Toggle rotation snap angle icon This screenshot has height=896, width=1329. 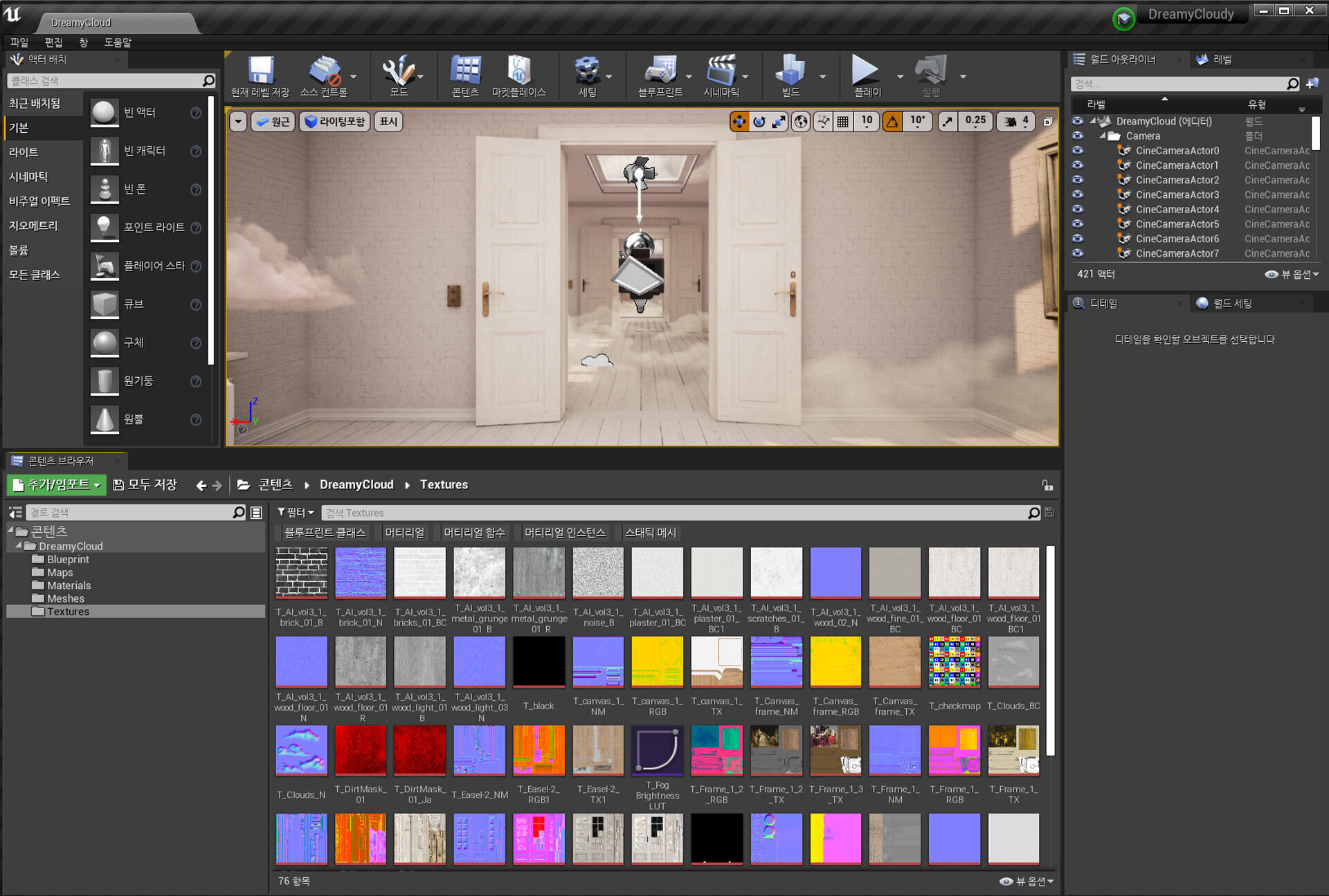pos(892,122)
